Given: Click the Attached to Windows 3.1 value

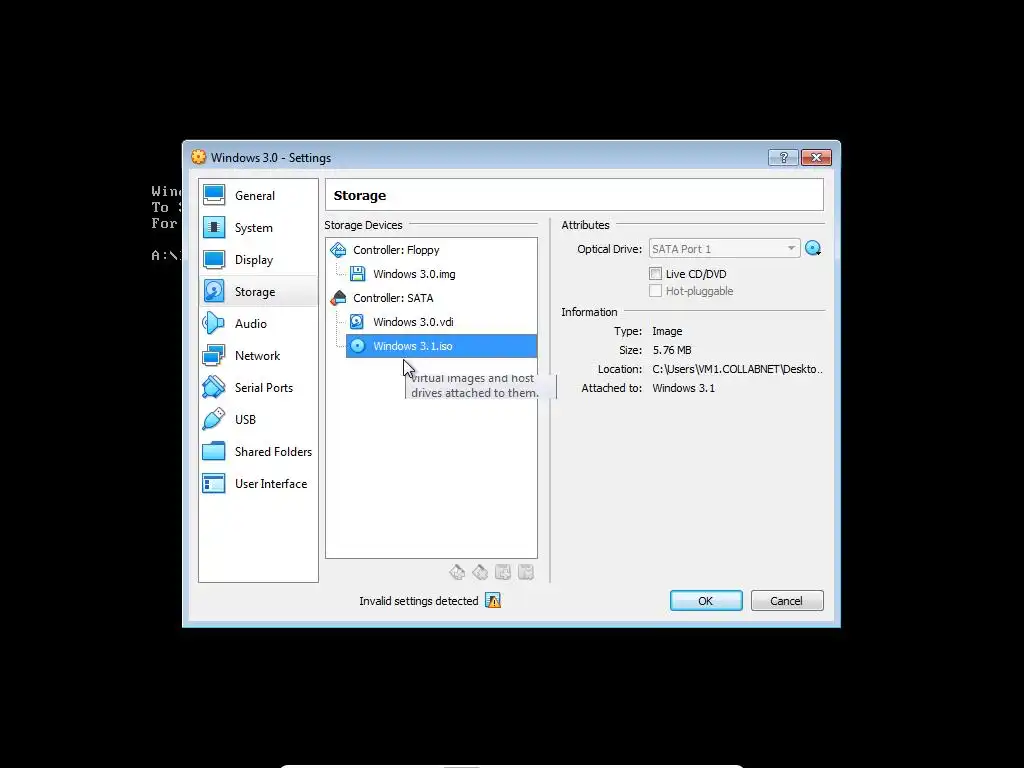Looking at the screenshot, I should 684,388.
